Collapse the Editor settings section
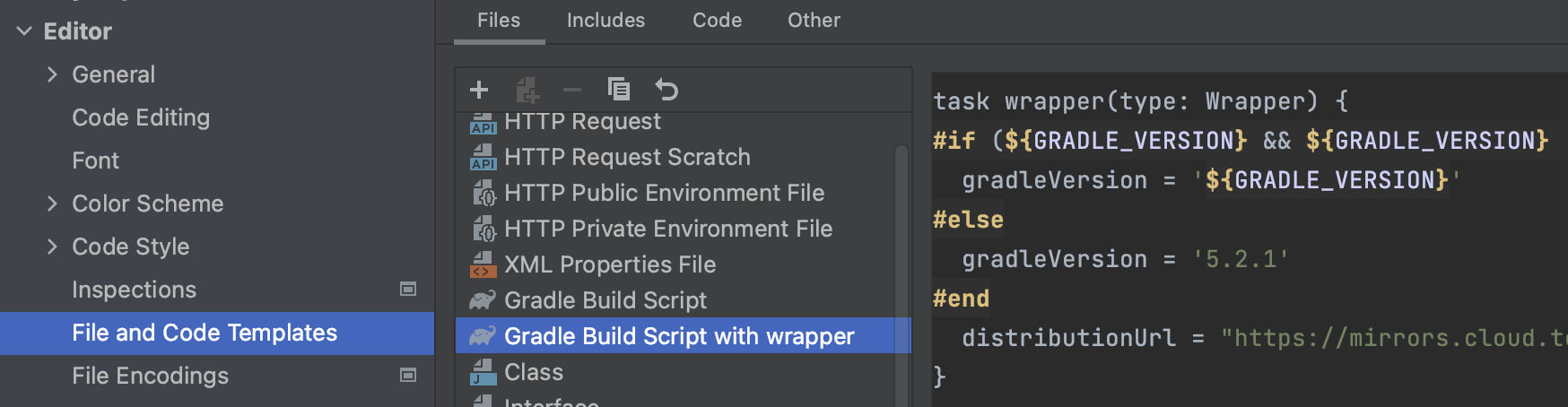This screenshot has width=1568, height=407. pyautogui.click(x=24, y=31)
